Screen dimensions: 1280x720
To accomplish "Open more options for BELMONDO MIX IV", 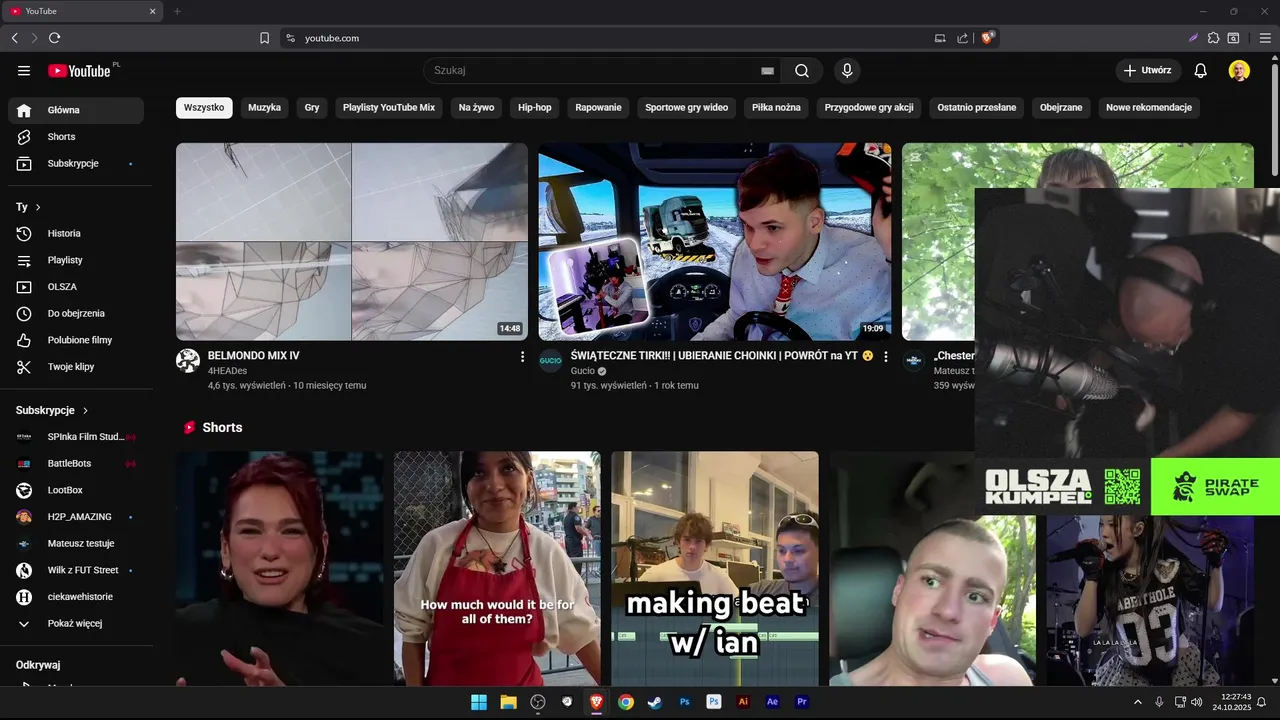I will tap(522, 357).
